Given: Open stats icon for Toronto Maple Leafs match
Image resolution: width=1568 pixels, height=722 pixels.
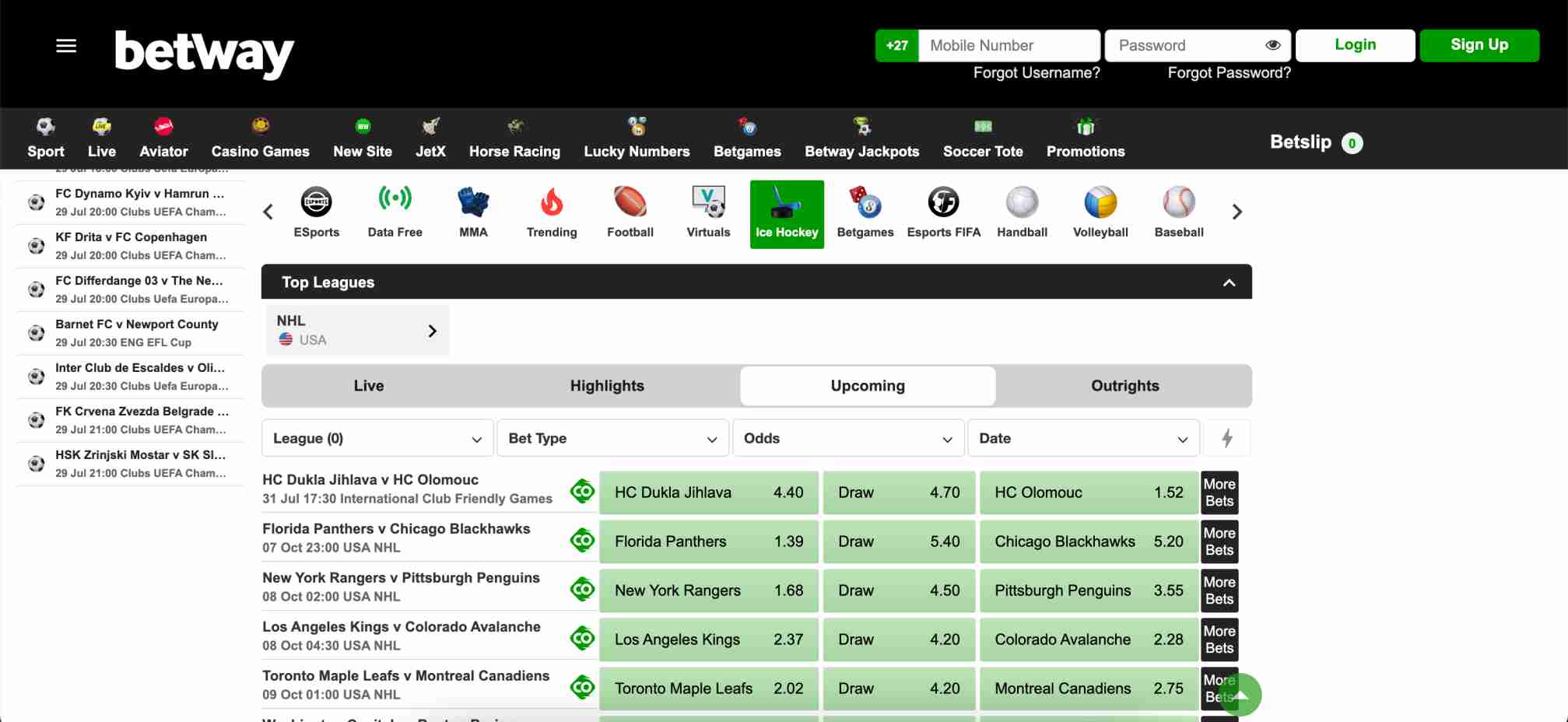Looking at the screenshot, I should tap(582, 687).
